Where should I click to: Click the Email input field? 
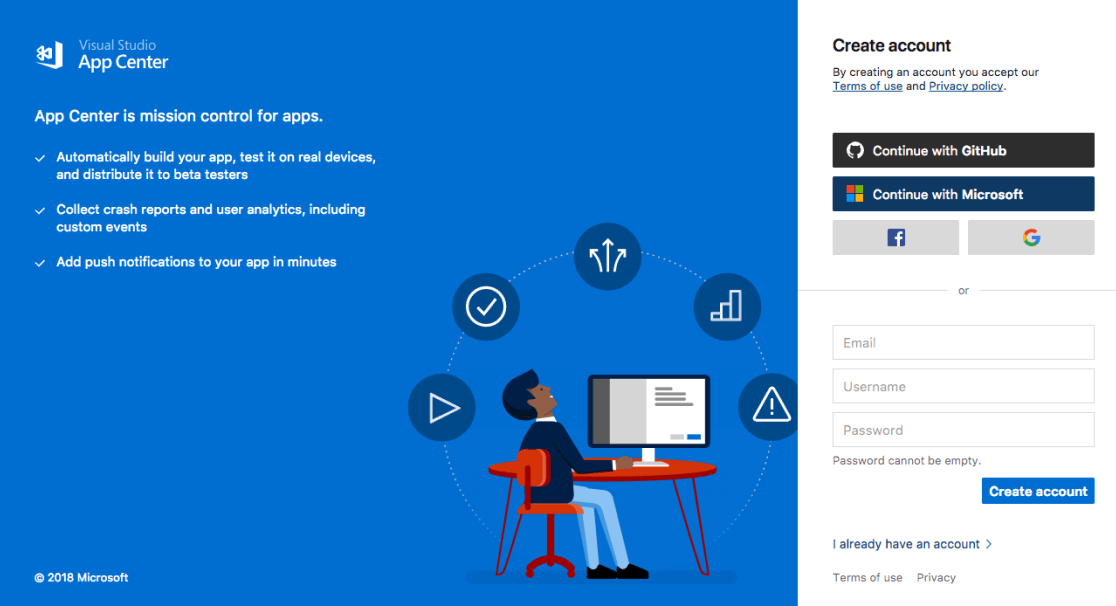(x=963, y=342)
